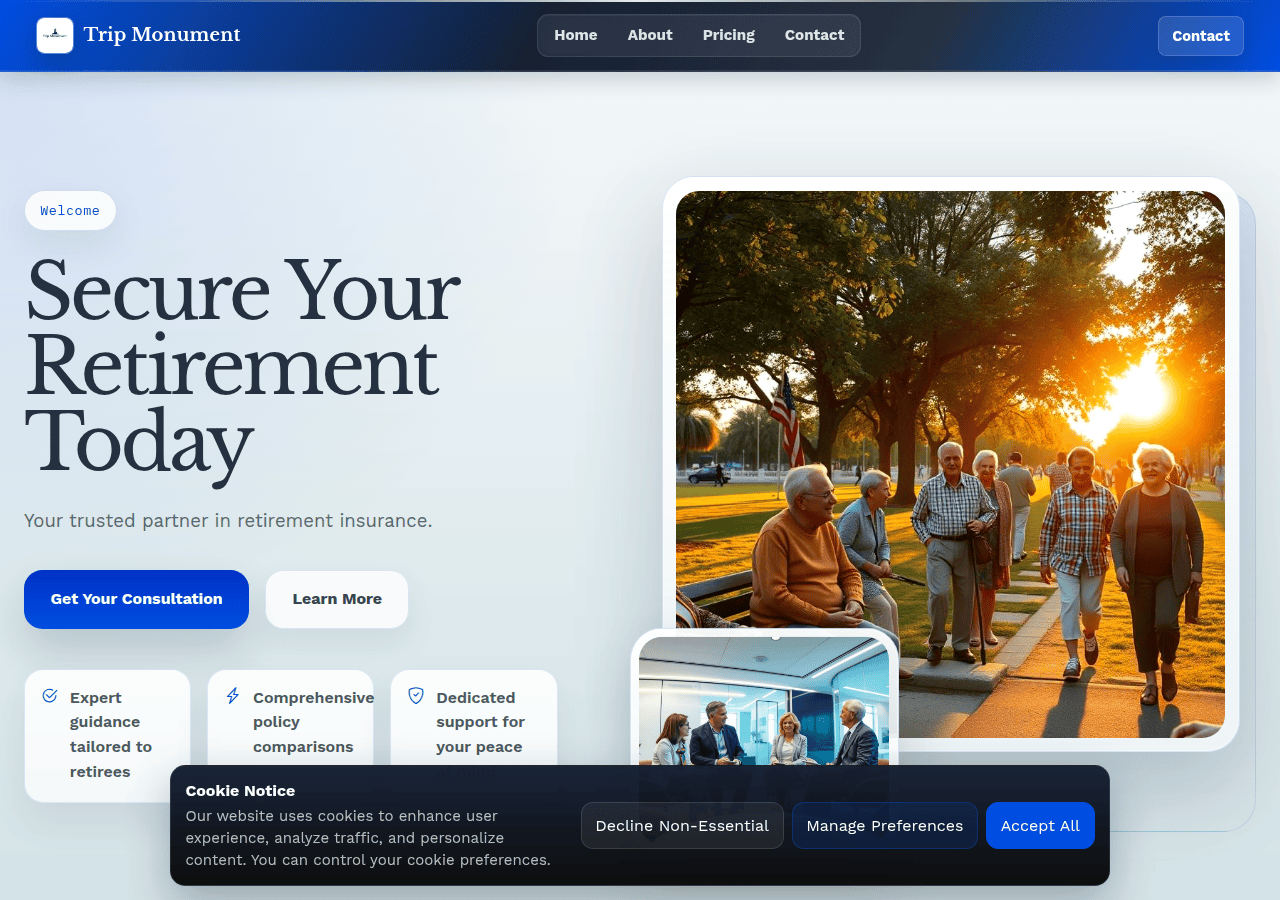Click the Trip Monument brand name

(x=162, y=35)
